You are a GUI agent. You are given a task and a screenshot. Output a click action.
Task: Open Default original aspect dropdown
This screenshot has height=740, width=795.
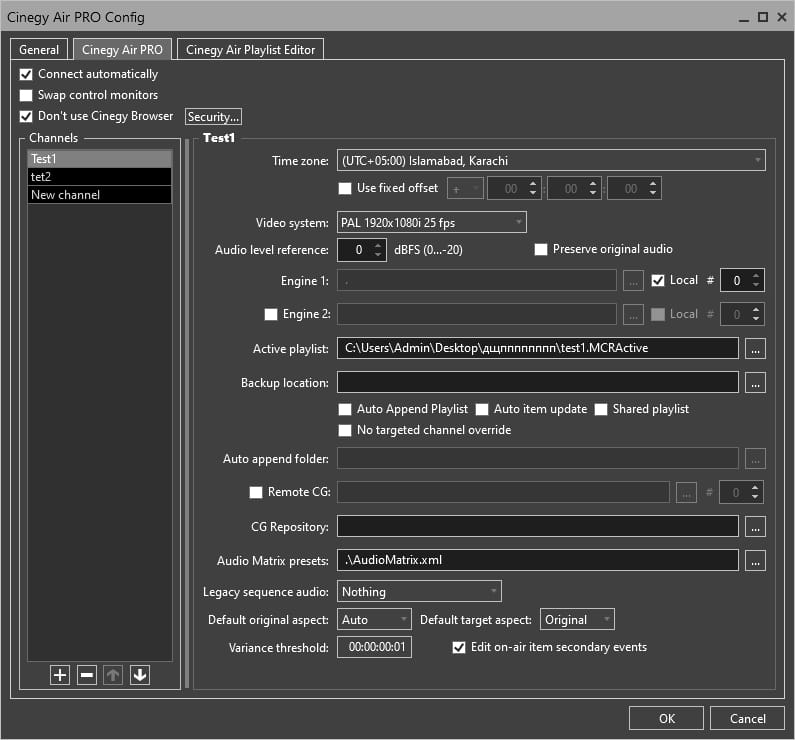point(374,619)
